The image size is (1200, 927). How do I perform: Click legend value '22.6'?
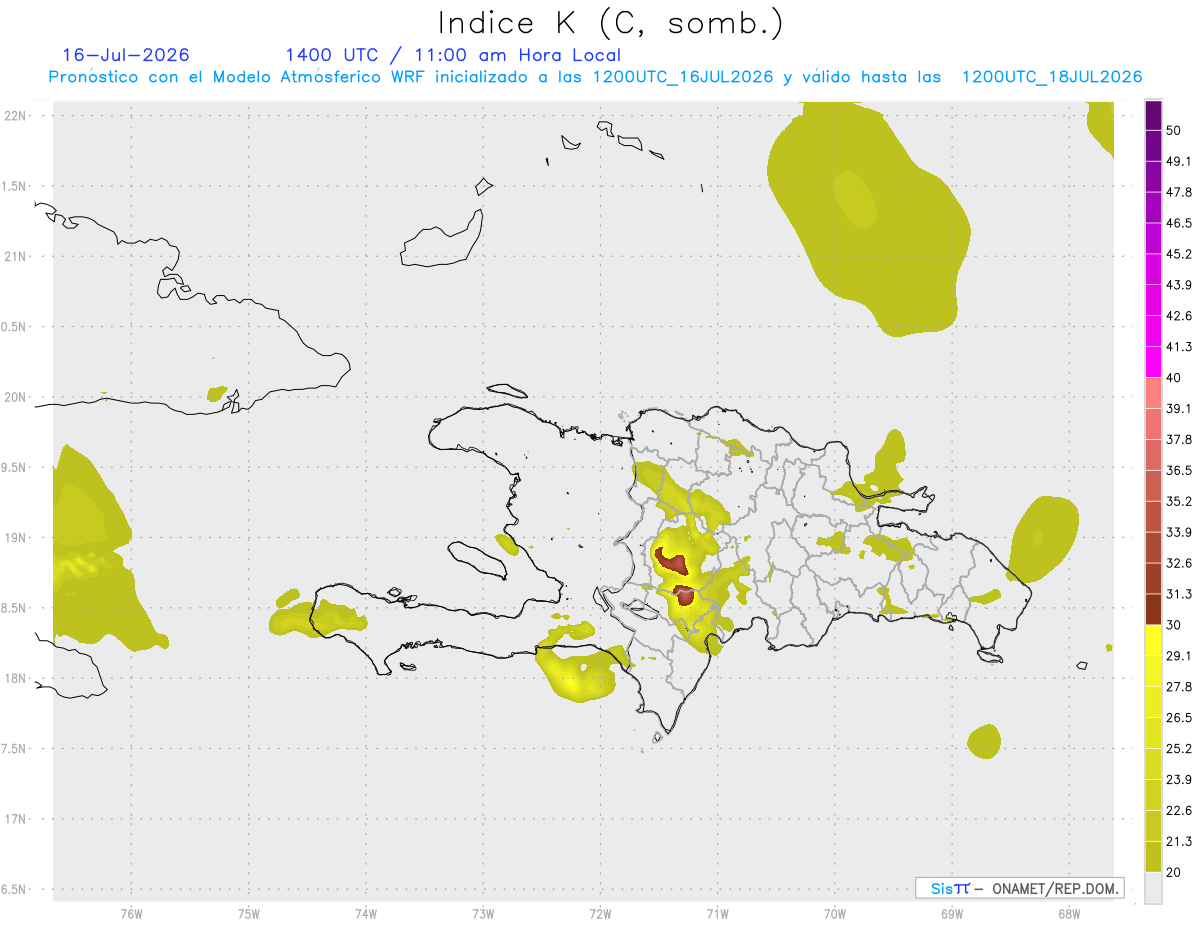tap(1179, 810)
